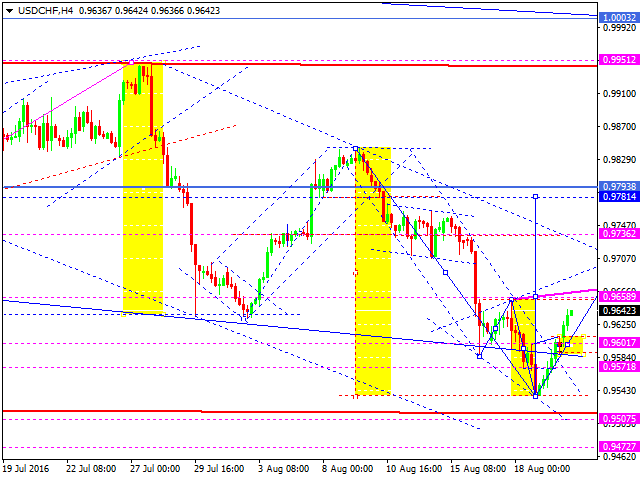Select the 22 Jul 08:00 time label
This screenshot has width=640, height=480.
(91, 469)
